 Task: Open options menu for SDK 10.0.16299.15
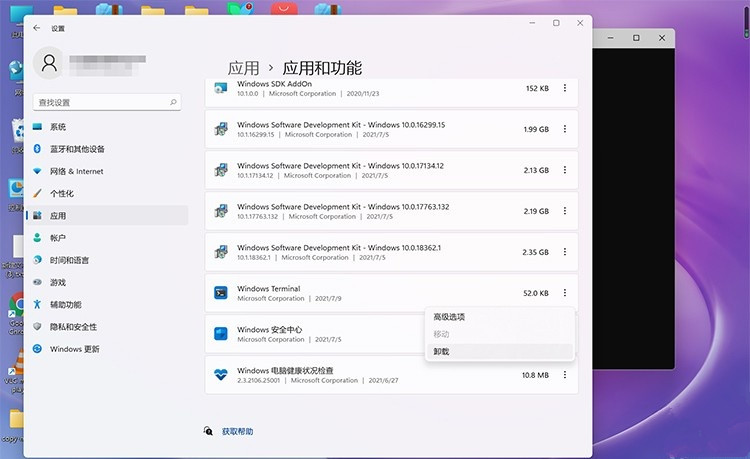(565, 129)
